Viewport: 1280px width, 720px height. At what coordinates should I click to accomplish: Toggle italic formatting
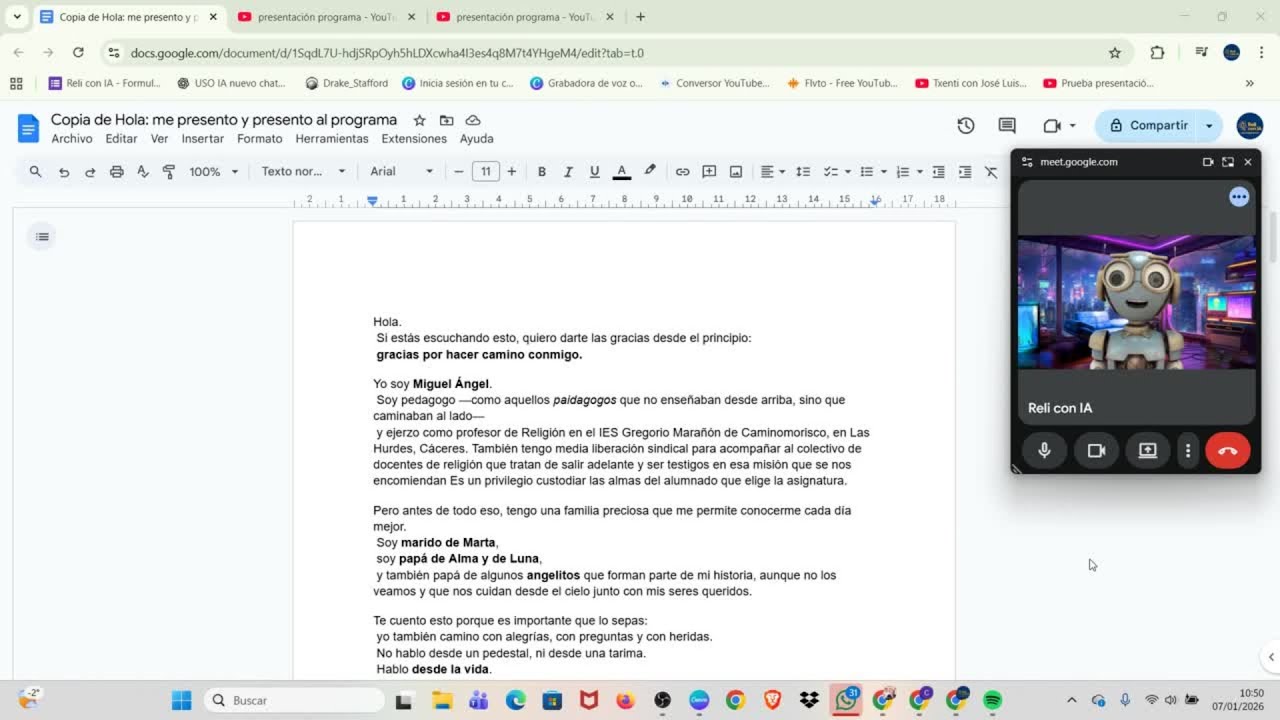coord(567,172)
